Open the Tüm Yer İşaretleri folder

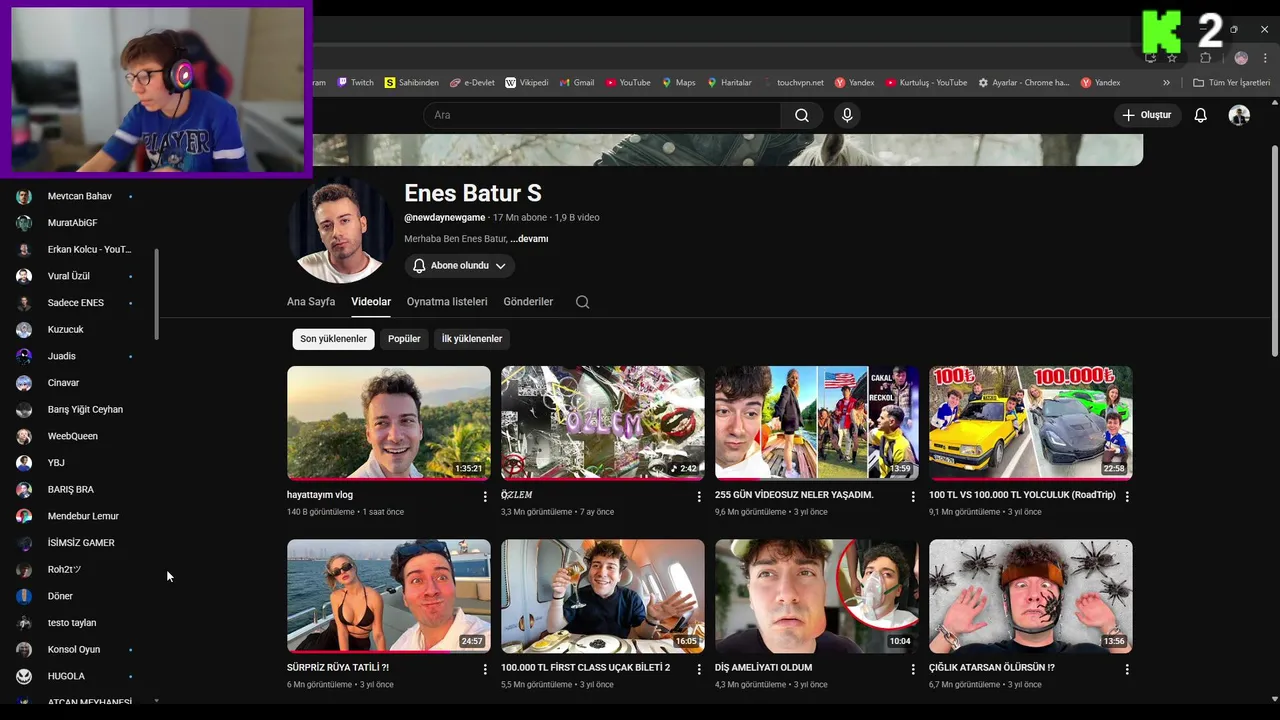(1231, 83)
